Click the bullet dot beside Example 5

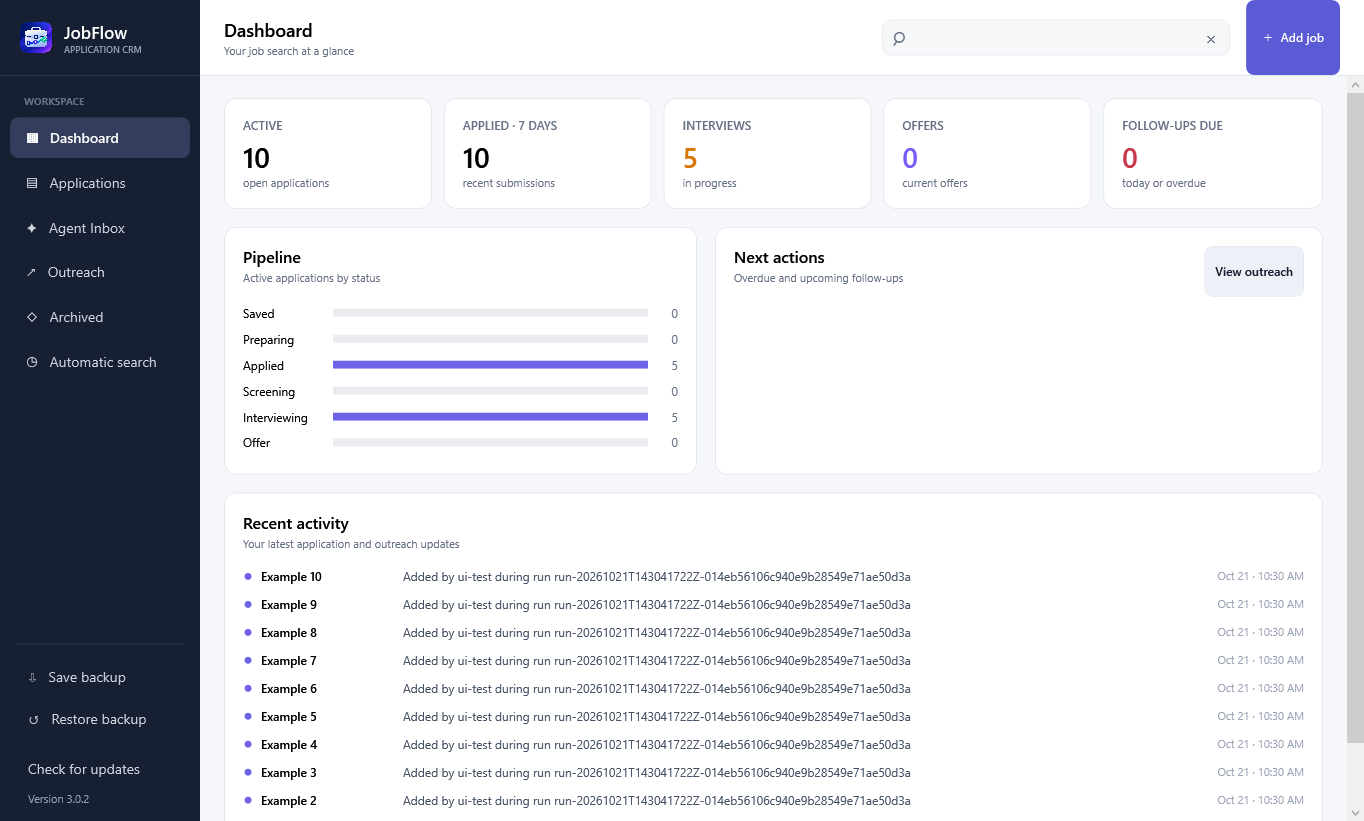point(248,716)
